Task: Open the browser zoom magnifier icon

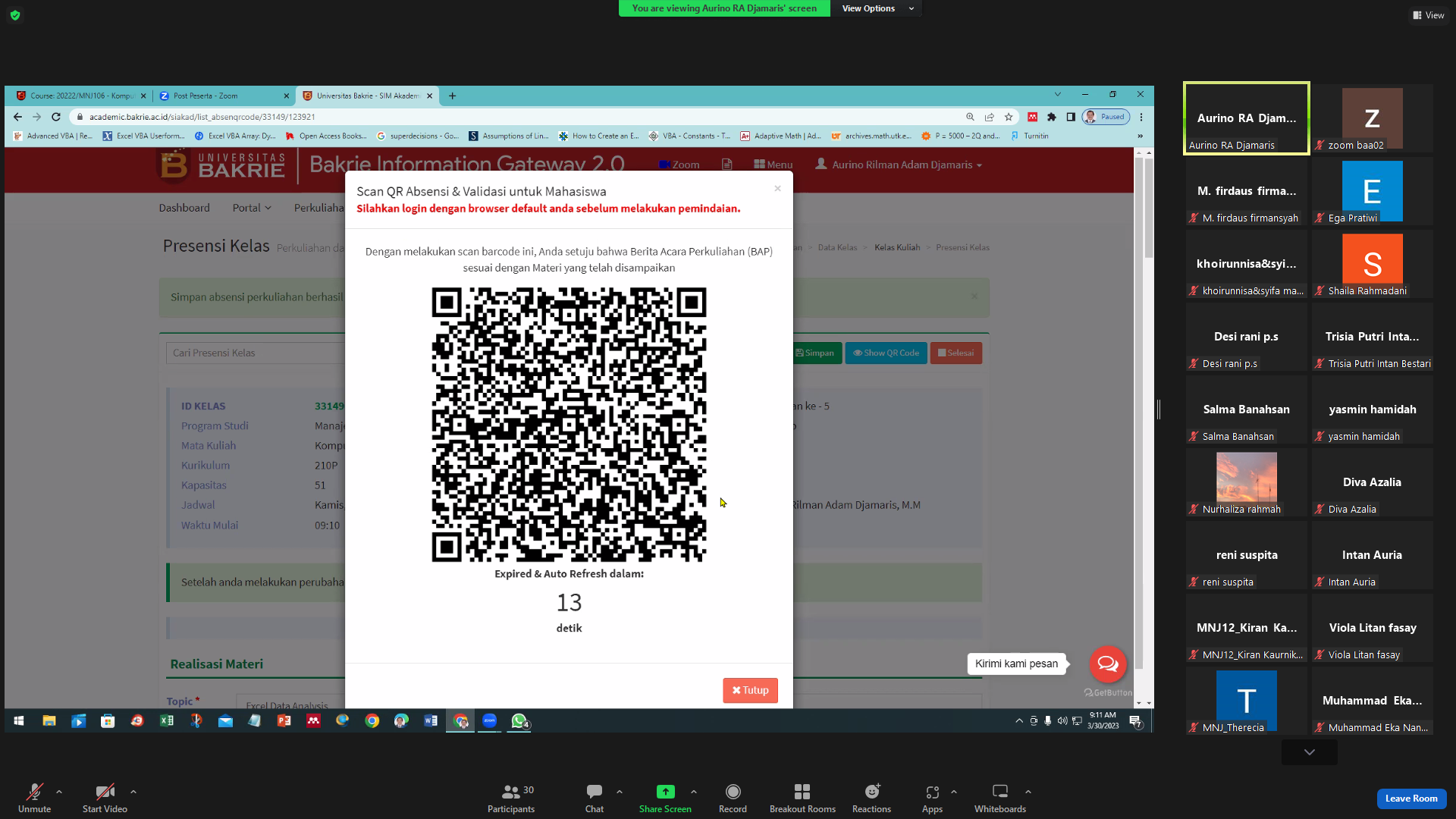Action: tap(970, 117)
